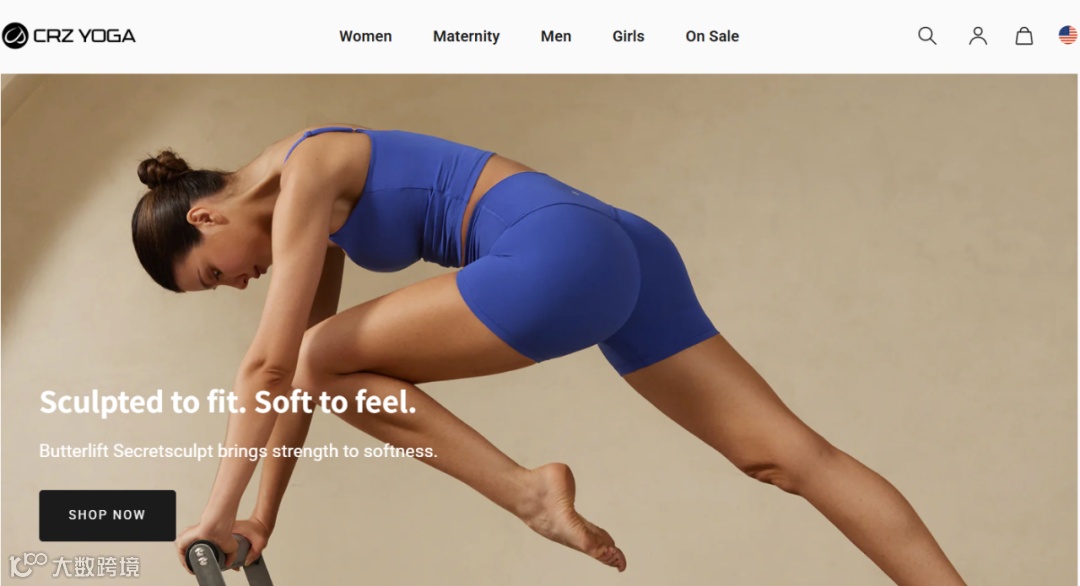Viewport: 1080px width, 586px height.
Task: Change region via the US flag icon
Action: 1068,35
